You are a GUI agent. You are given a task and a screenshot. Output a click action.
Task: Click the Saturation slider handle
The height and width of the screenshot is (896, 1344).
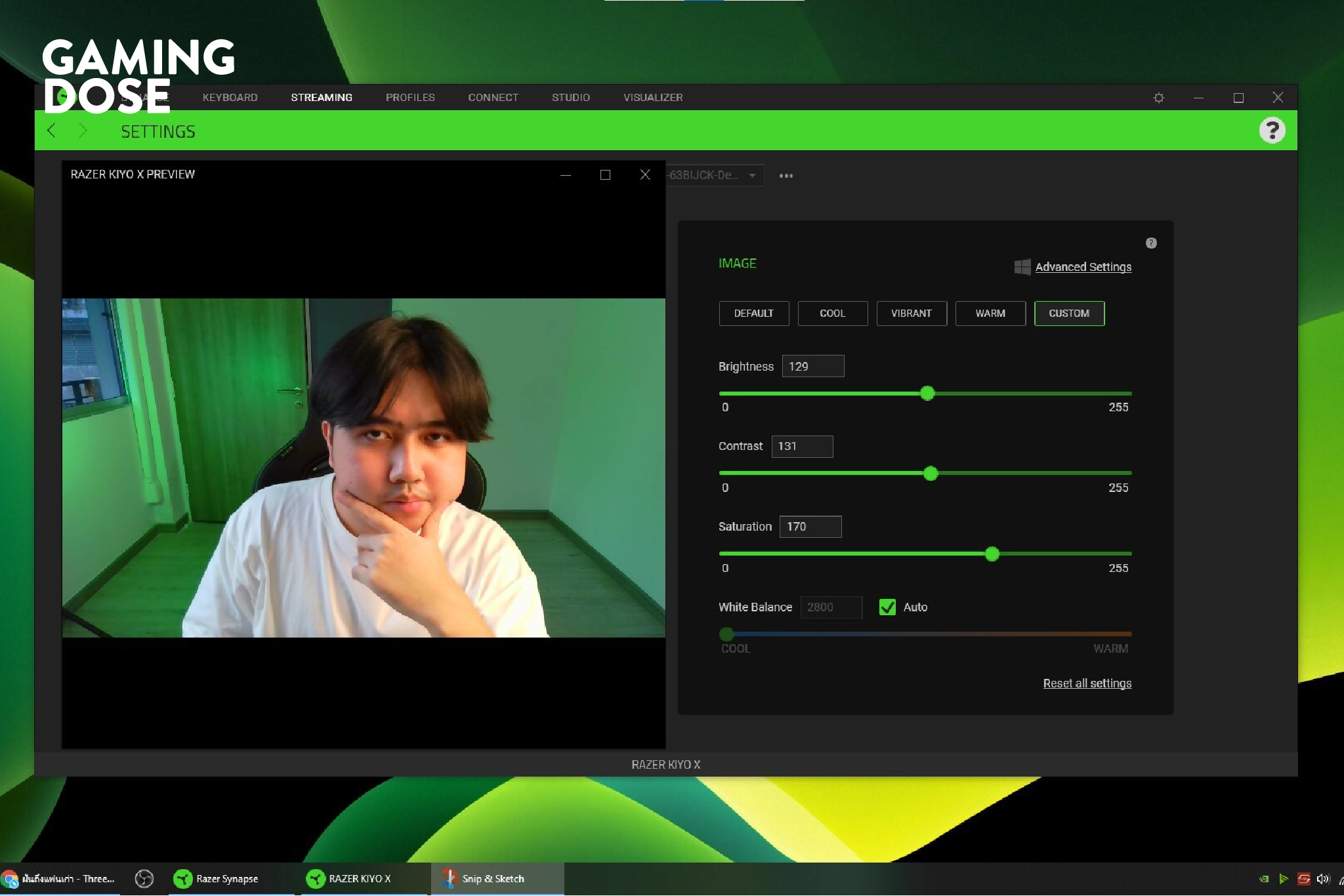click(x=992, y=554)
